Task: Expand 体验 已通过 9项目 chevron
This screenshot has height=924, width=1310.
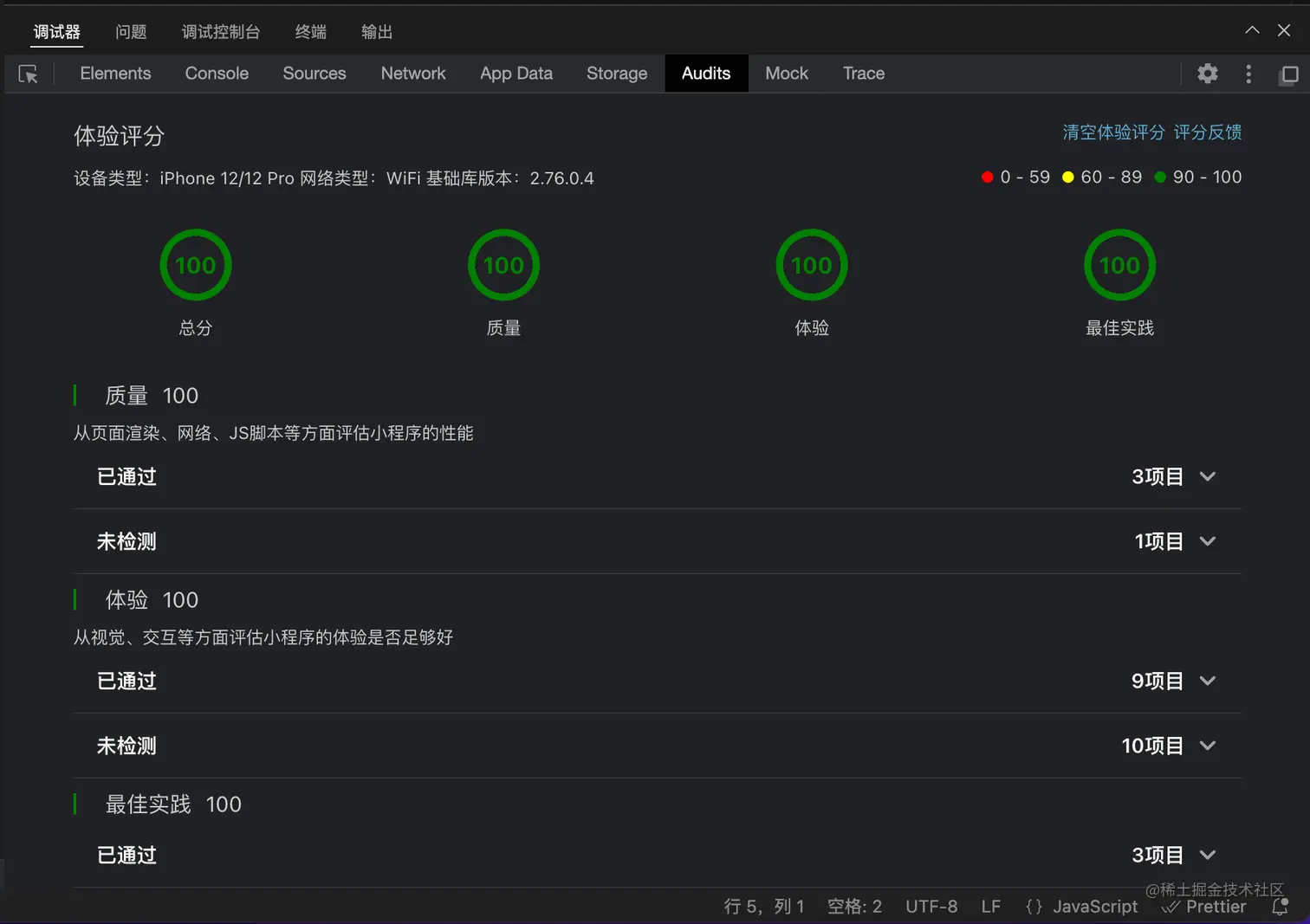Action: (1208, 681)
